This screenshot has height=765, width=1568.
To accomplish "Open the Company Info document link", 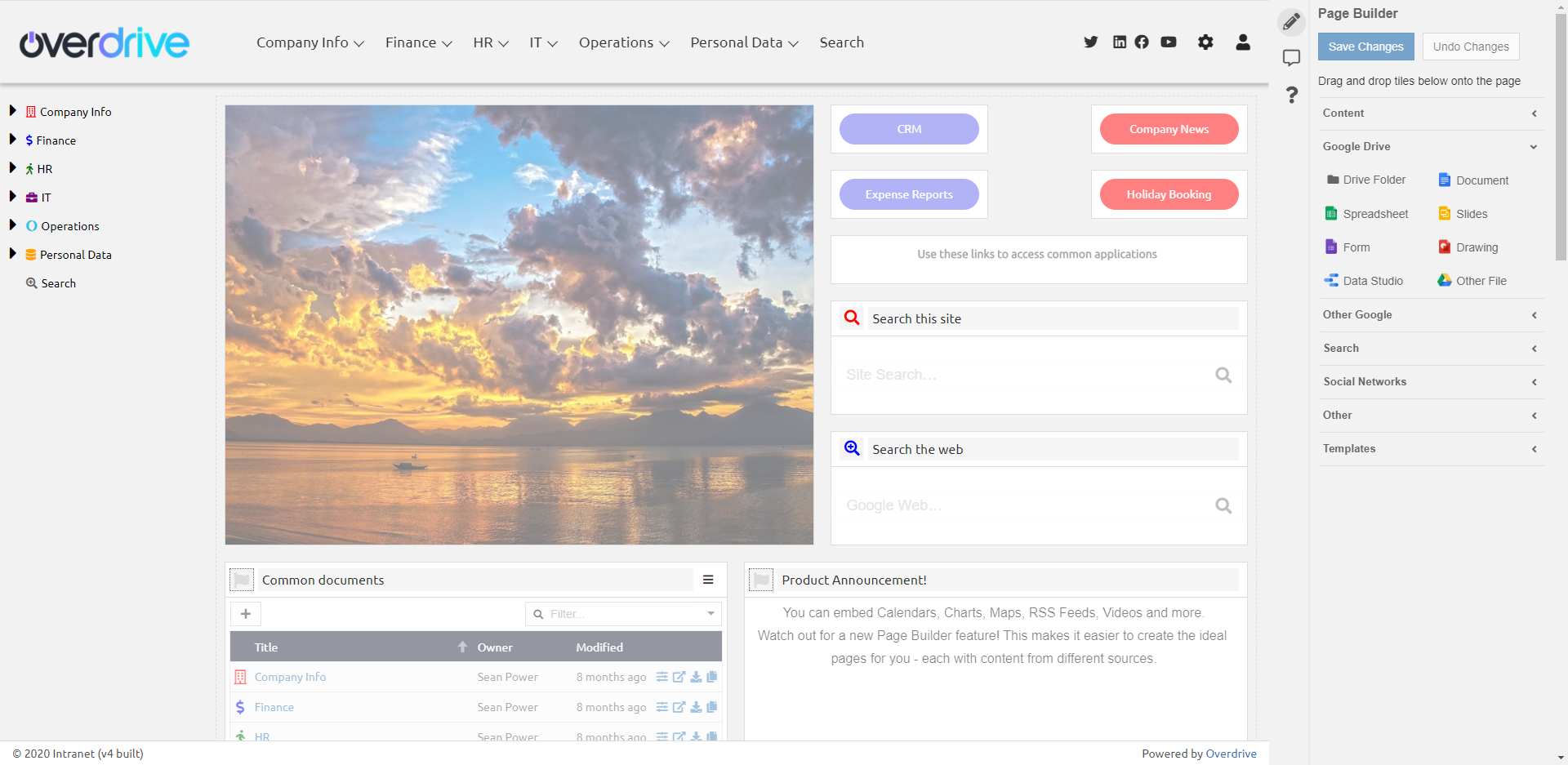I will (x=290, y=677).
